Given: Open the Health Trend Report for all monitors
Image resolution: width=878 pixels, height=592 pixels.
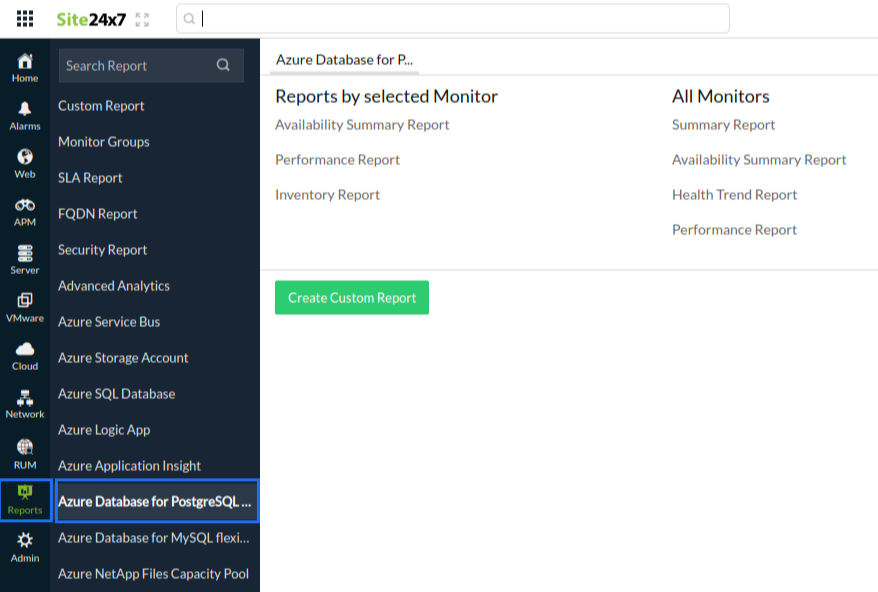Looking at the screenshot, I should (734, 194).
